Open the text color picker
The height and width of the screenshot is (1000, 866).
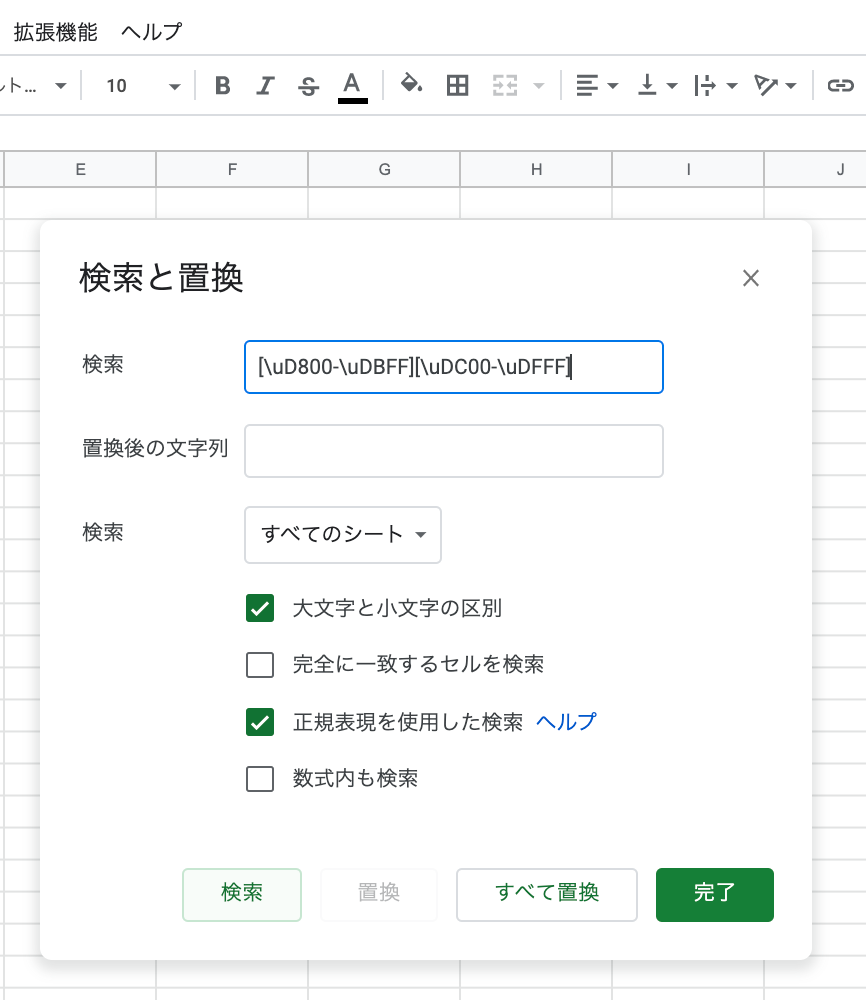click(x=352, y=86)
